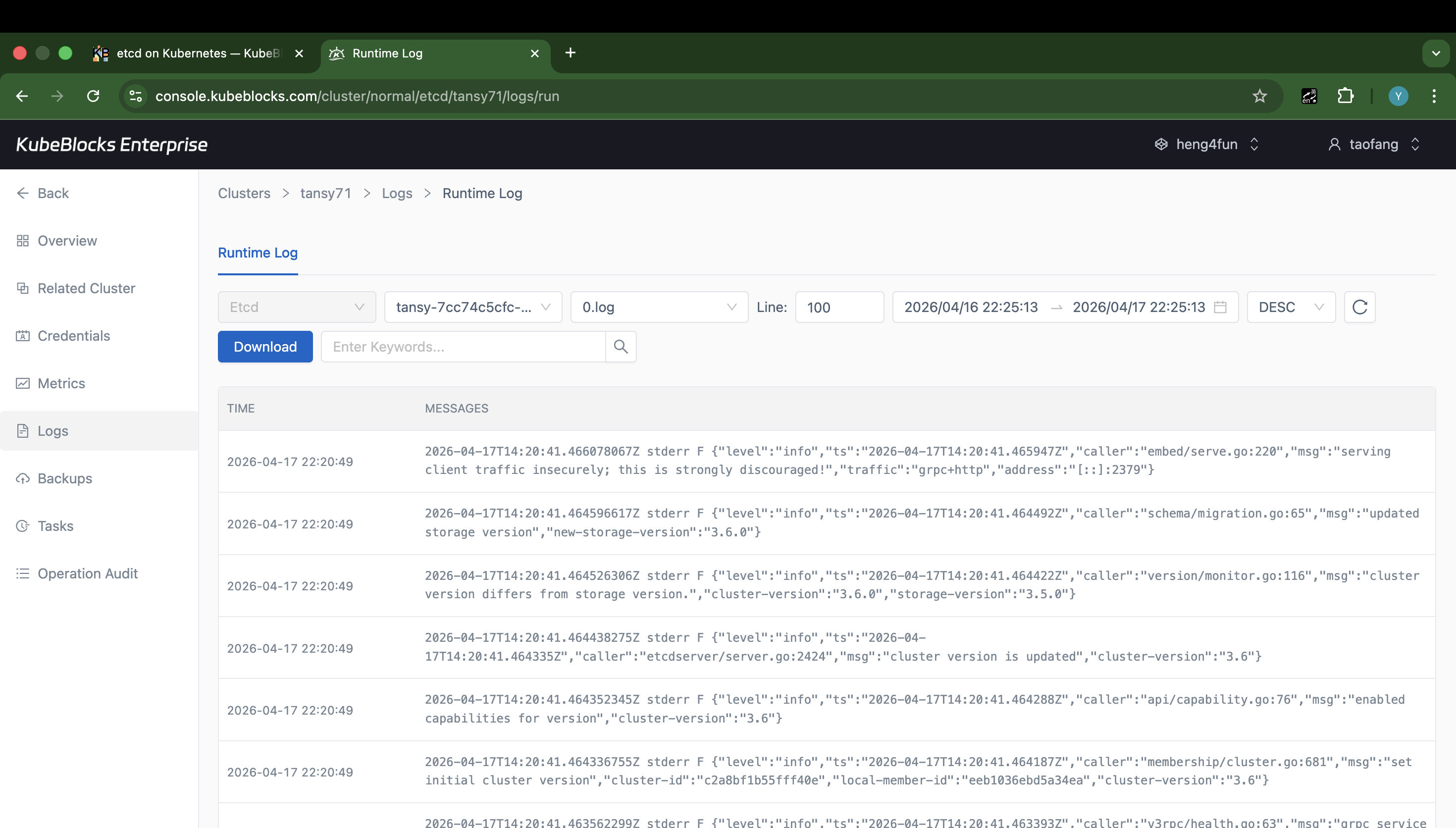Click the Tasks clock icon
This screenshot has height=828, width=1456.
coord(23,526)
